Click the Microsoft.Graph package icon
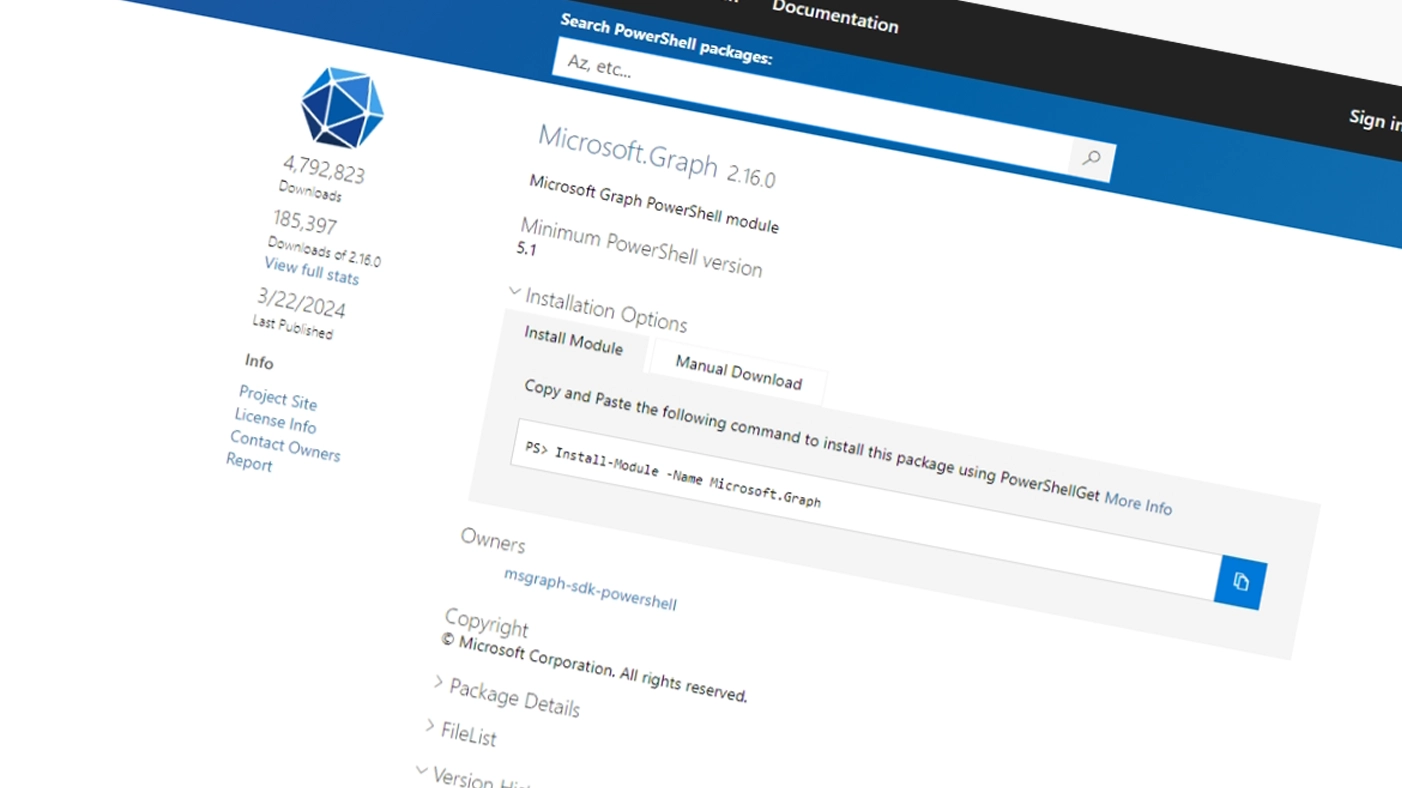The image size is (1402, 788). 341,108
